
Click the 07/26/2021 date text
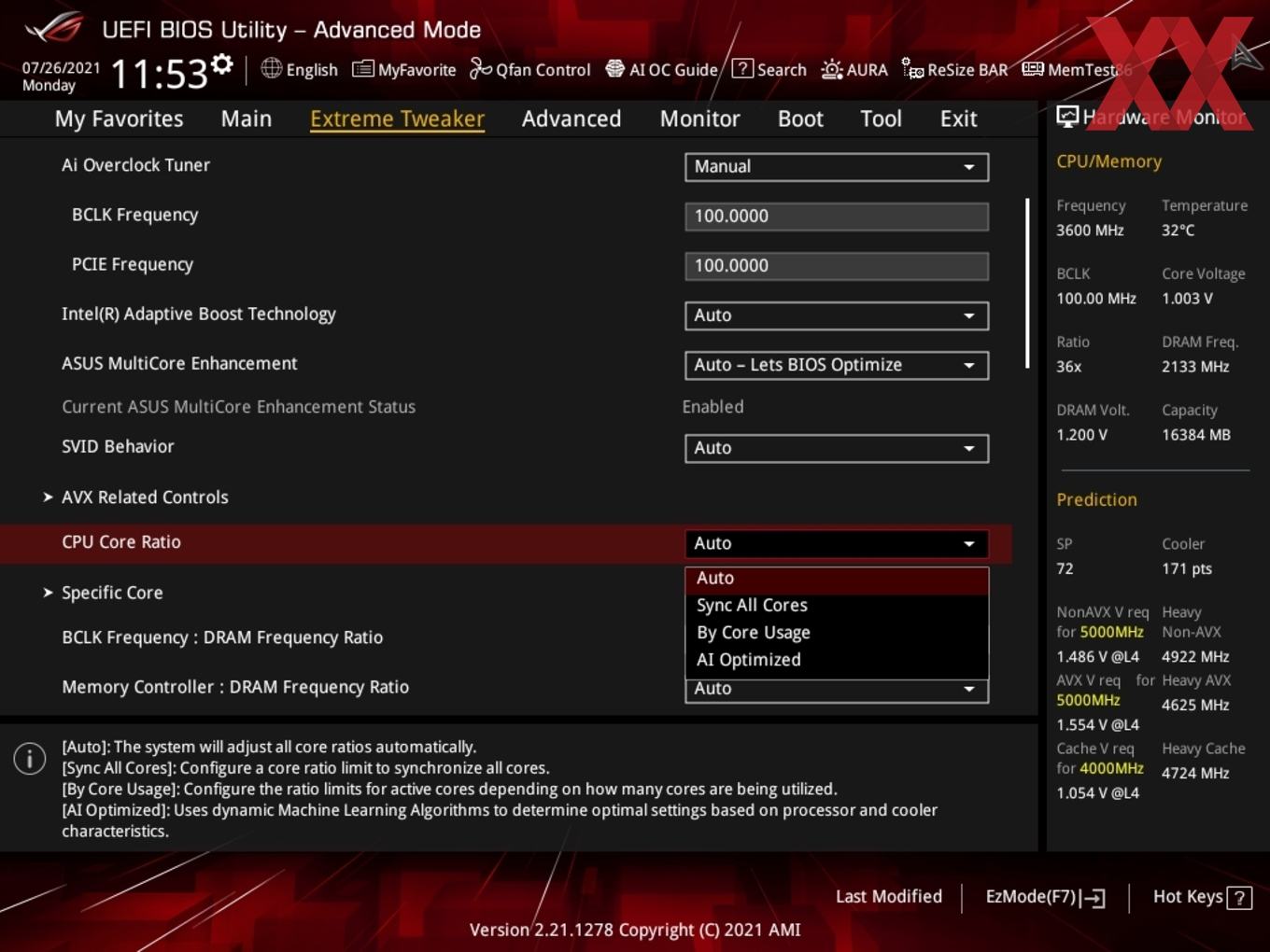61,67
